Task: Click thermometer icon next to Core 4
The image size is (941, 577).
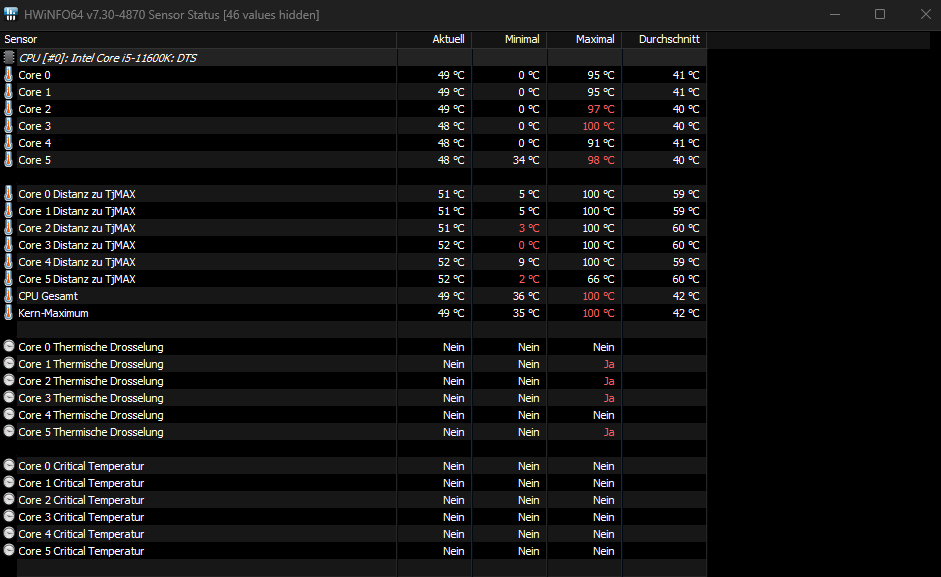Action: [x=8, y=142]
